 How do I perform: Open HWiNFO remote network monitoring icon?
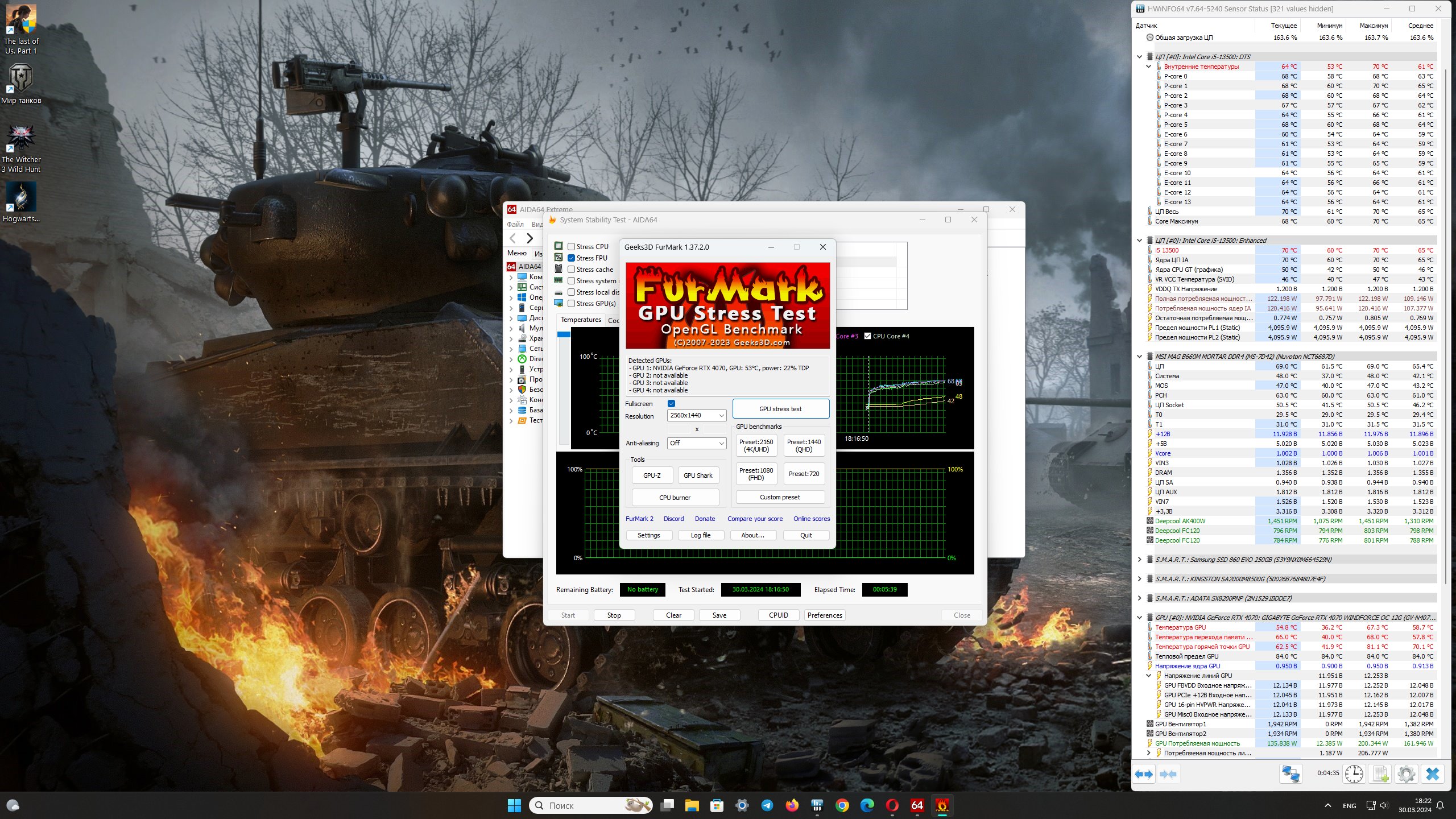coord(1290,774)
